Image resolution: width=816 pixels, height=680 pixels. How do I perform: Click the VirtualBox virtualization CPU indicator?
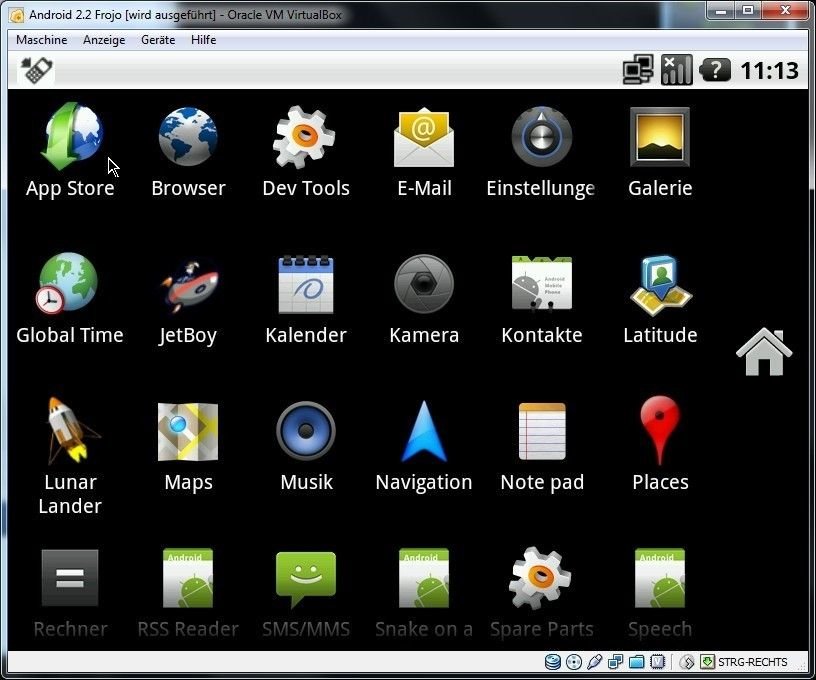[657, 662]
